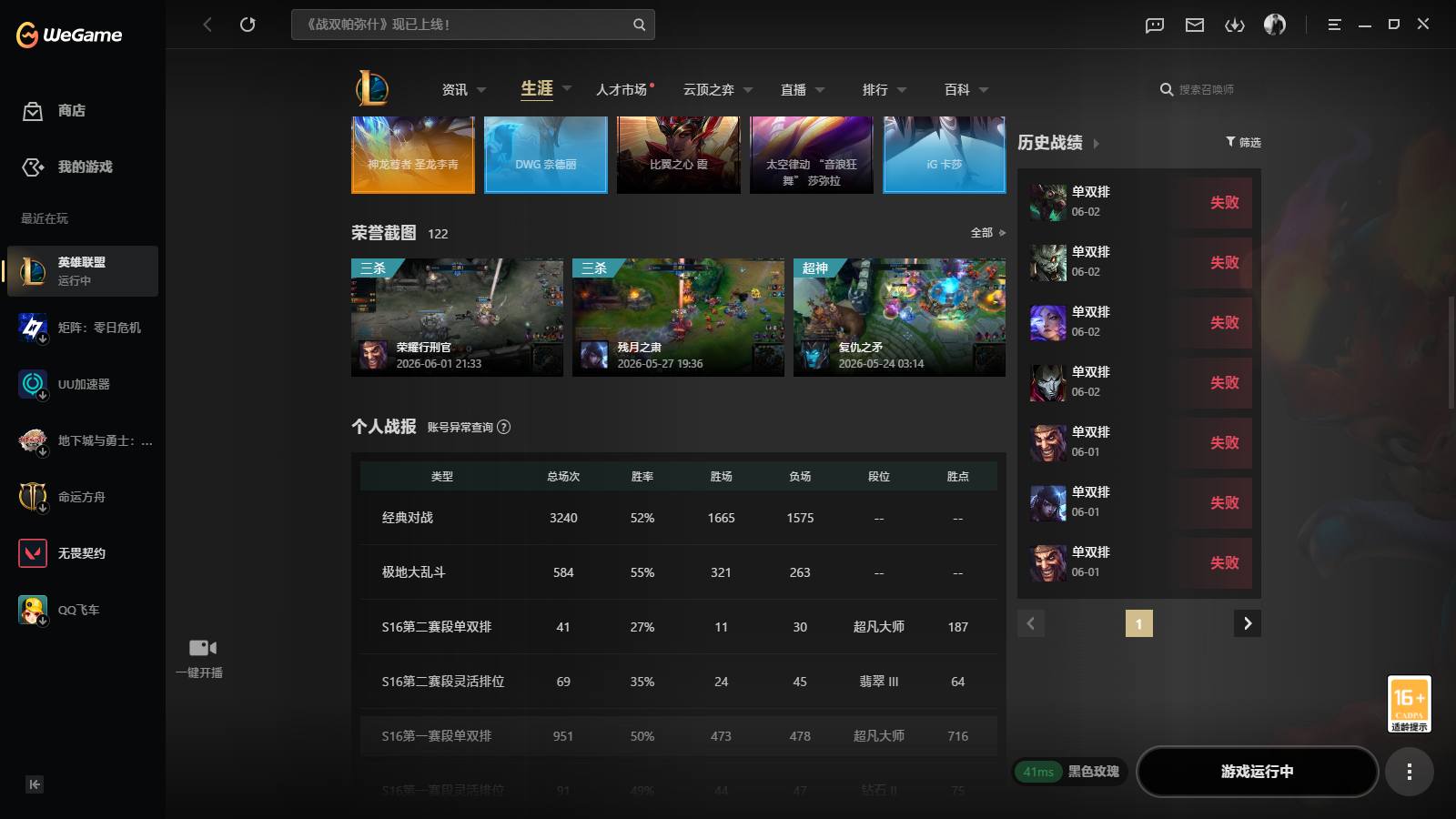Open DWG 奈德丽 skin card
Image resolution: width=1456 pixels, height=819 pixels.
(x=546, y=155)
